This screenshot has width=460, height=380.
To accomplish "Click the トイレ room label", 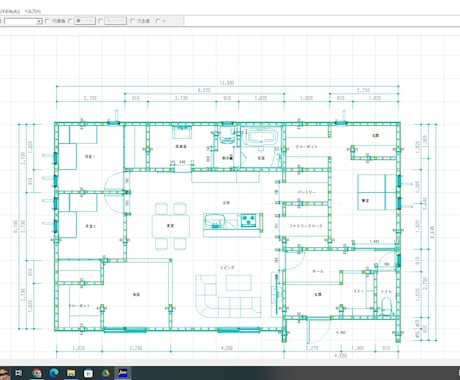I will [386, 291].
